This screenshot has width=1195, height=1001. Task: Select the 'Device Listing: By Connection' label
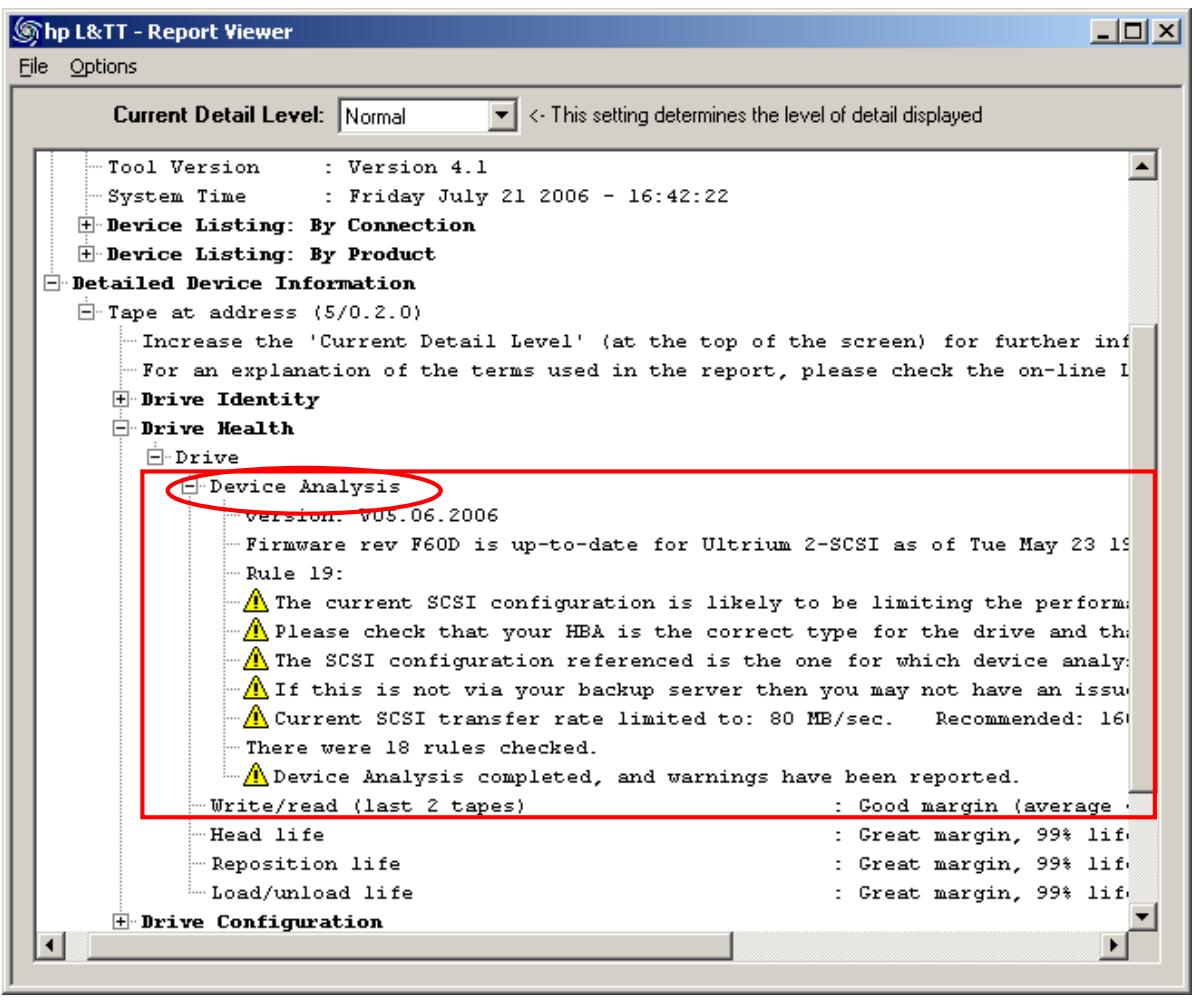click(x=290, y=225)
